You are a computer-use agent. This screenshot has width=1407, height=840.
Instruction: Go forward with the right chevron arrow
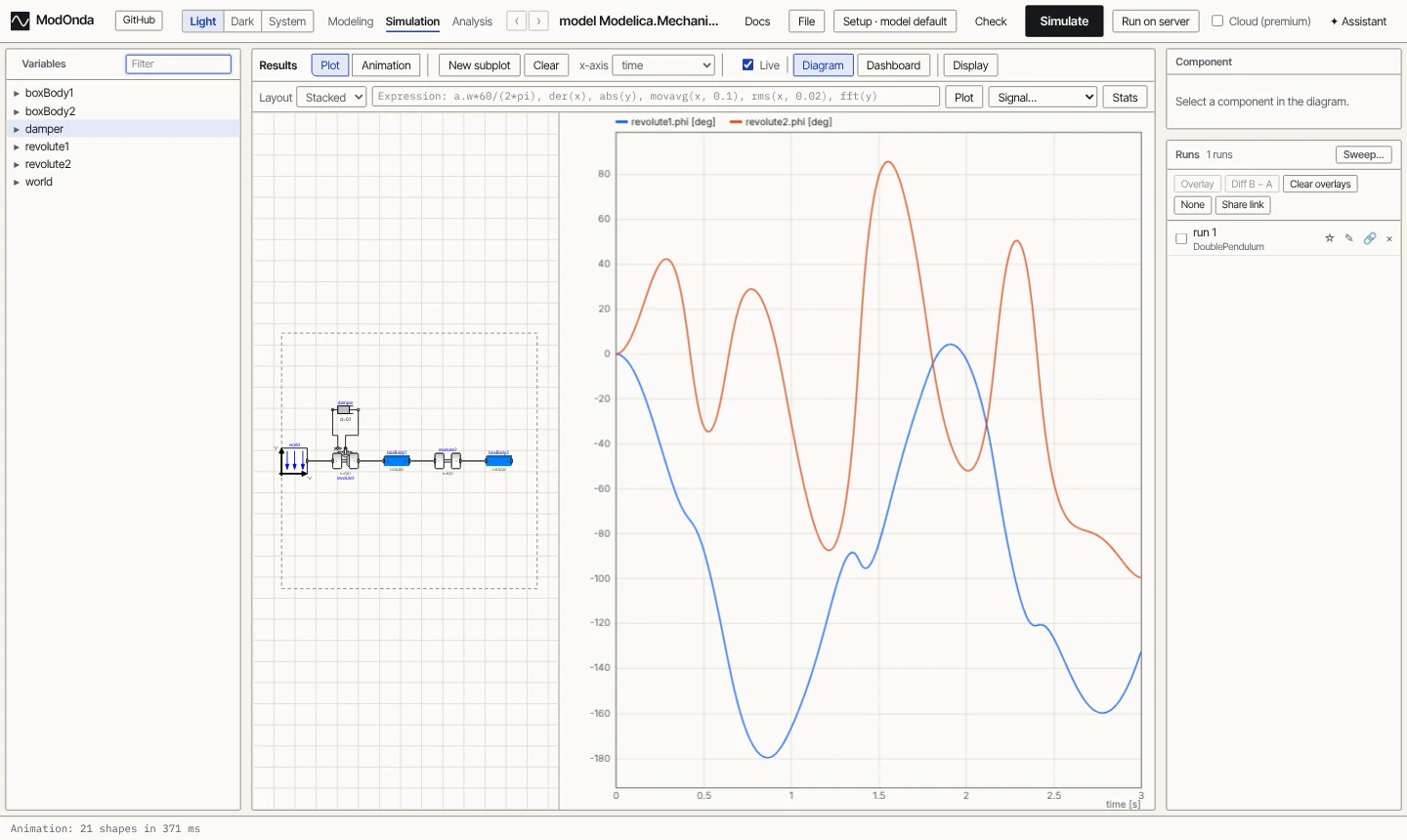(538, 21)
